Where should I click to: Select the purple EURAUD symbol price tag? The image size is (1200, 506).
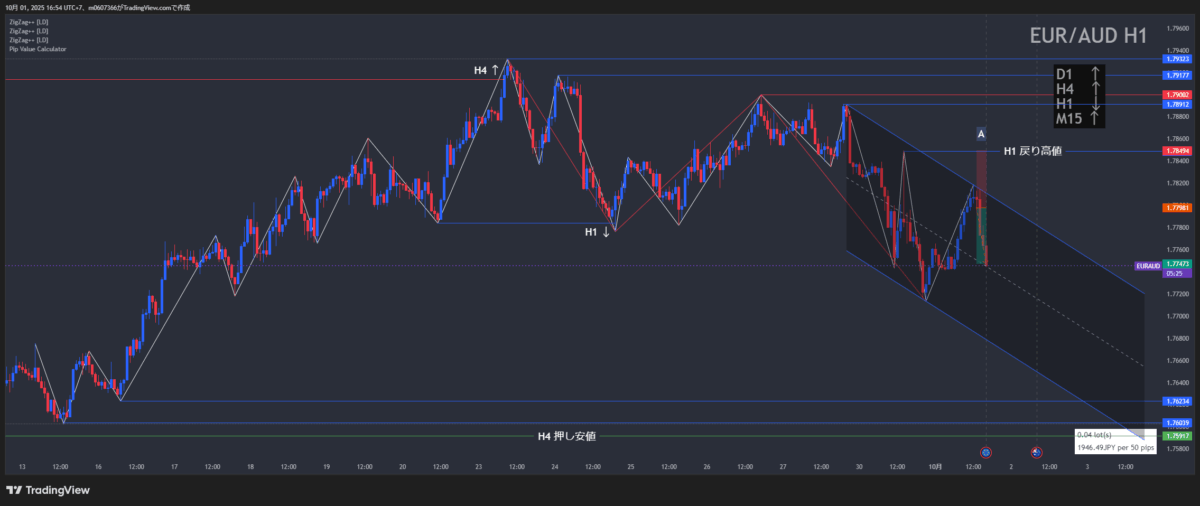(x=1147, y=266)
